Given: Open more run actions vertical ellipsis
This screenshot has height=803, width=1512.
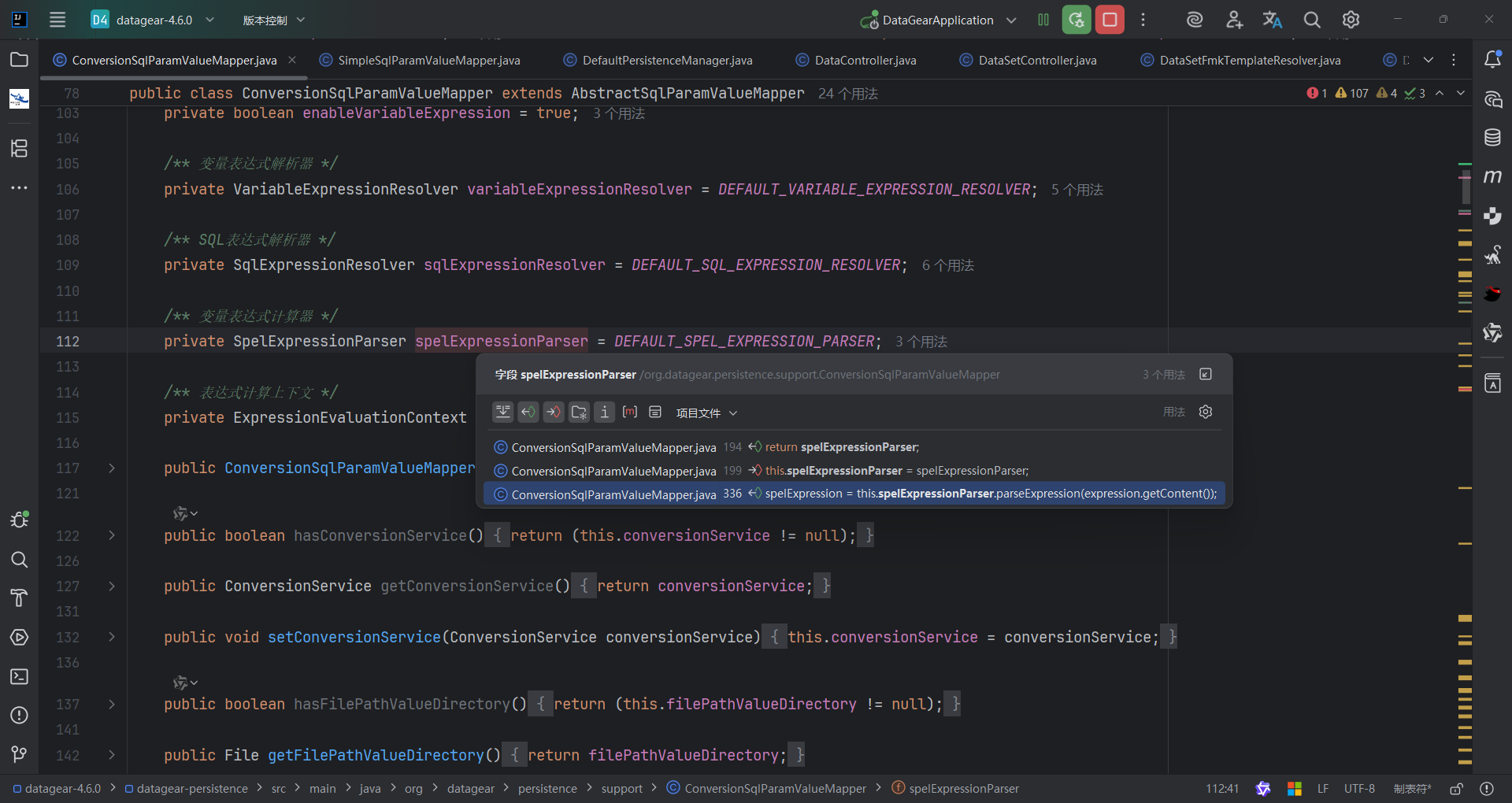Looking at the screenshot, I should 1143,20.
